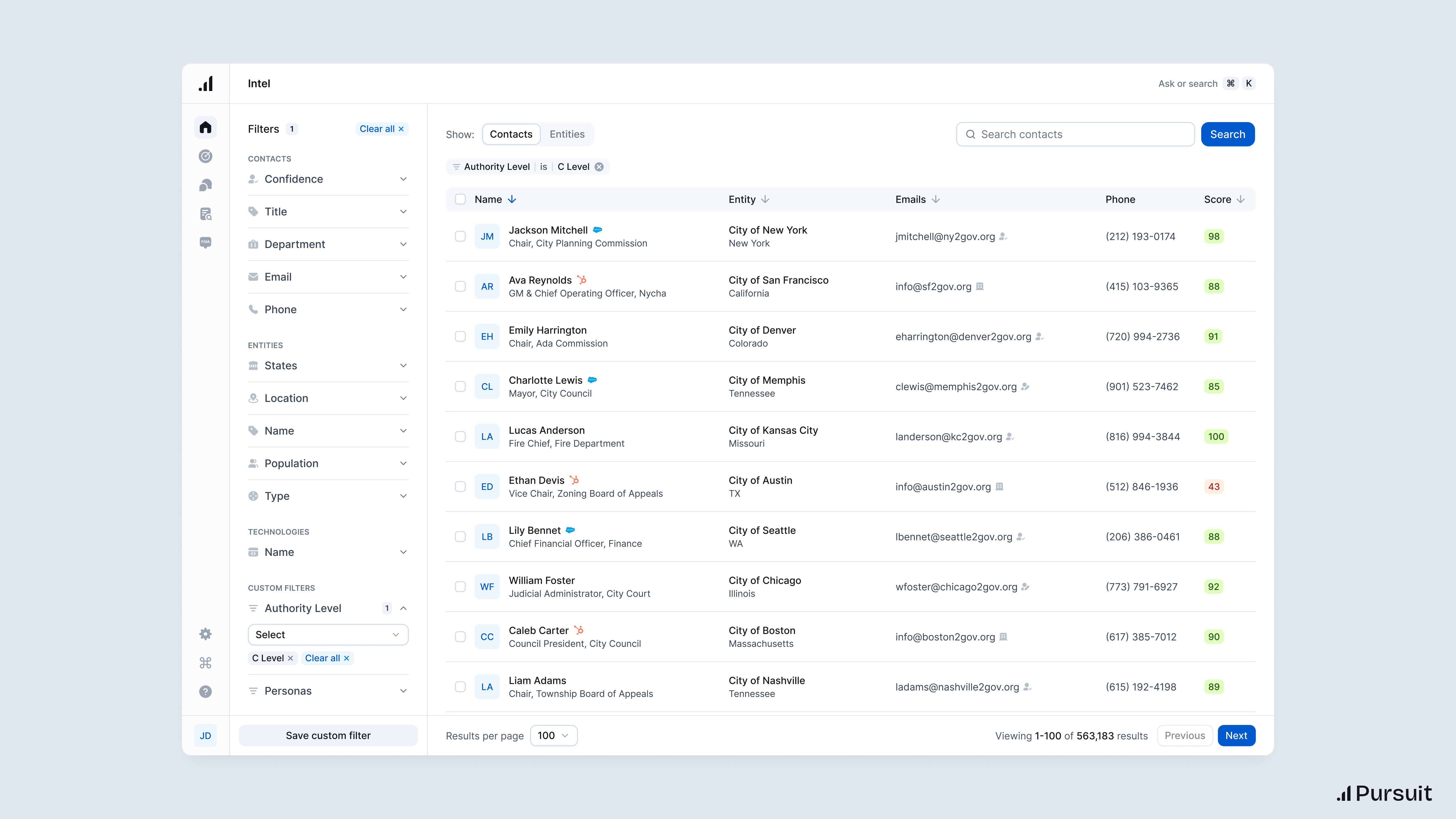The image size is (1456, 819).
Task: Open the Authority Level Select dropdown
Action: point(328,634)
